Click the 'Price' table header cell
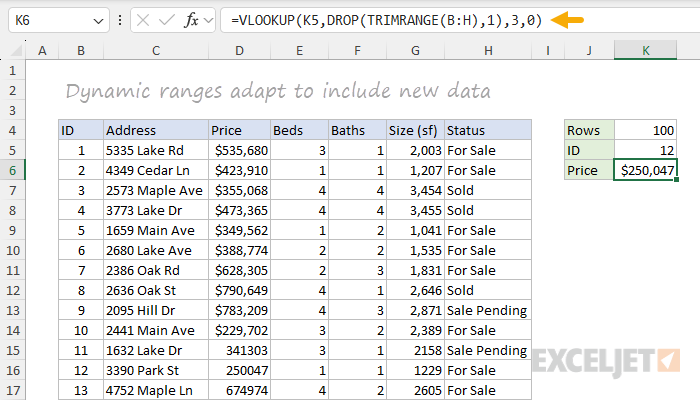Screen dimensions: 700x400 (239, 130)
